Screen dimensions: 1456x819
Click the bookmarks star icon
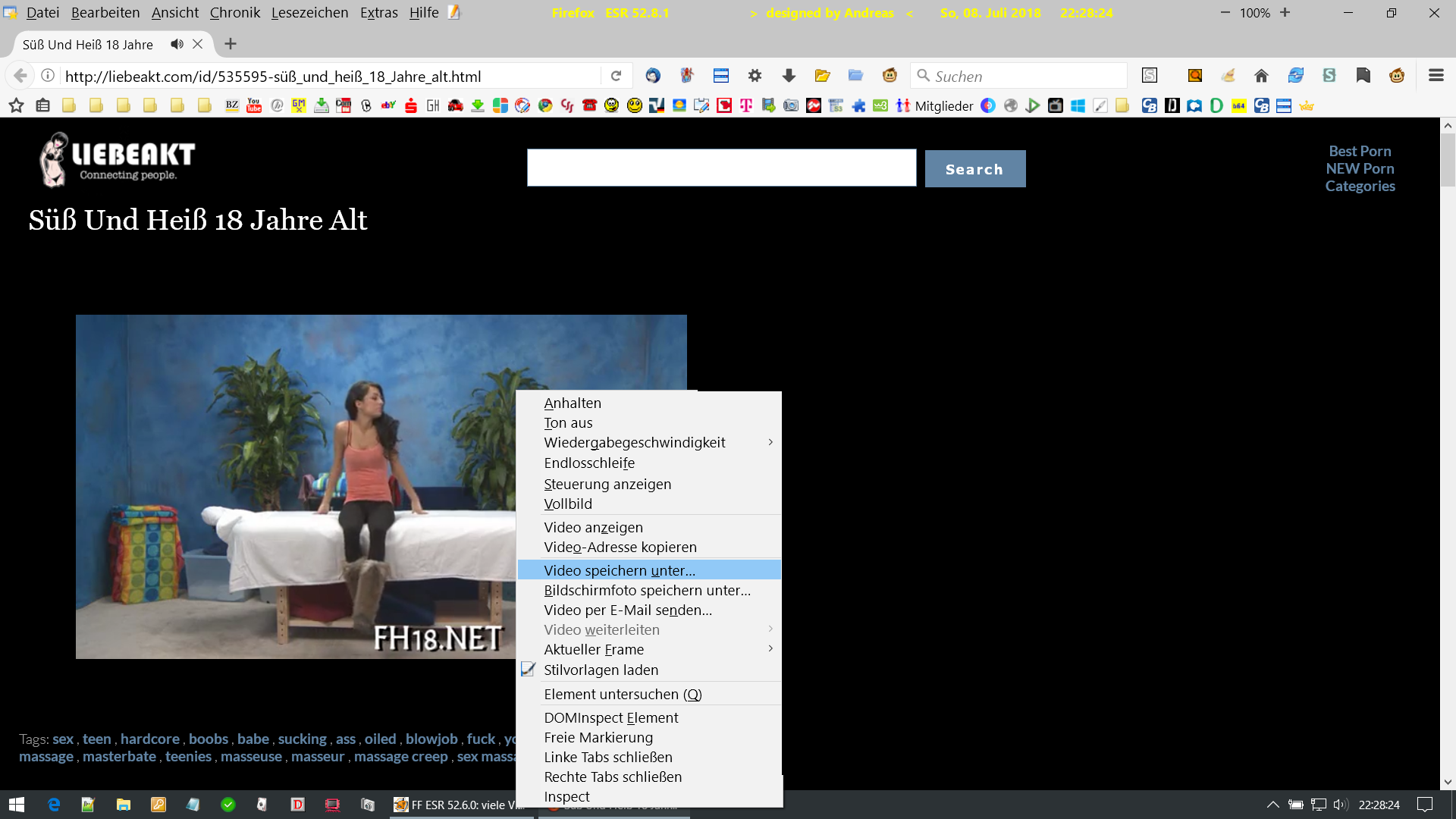[x=16, y=106]
